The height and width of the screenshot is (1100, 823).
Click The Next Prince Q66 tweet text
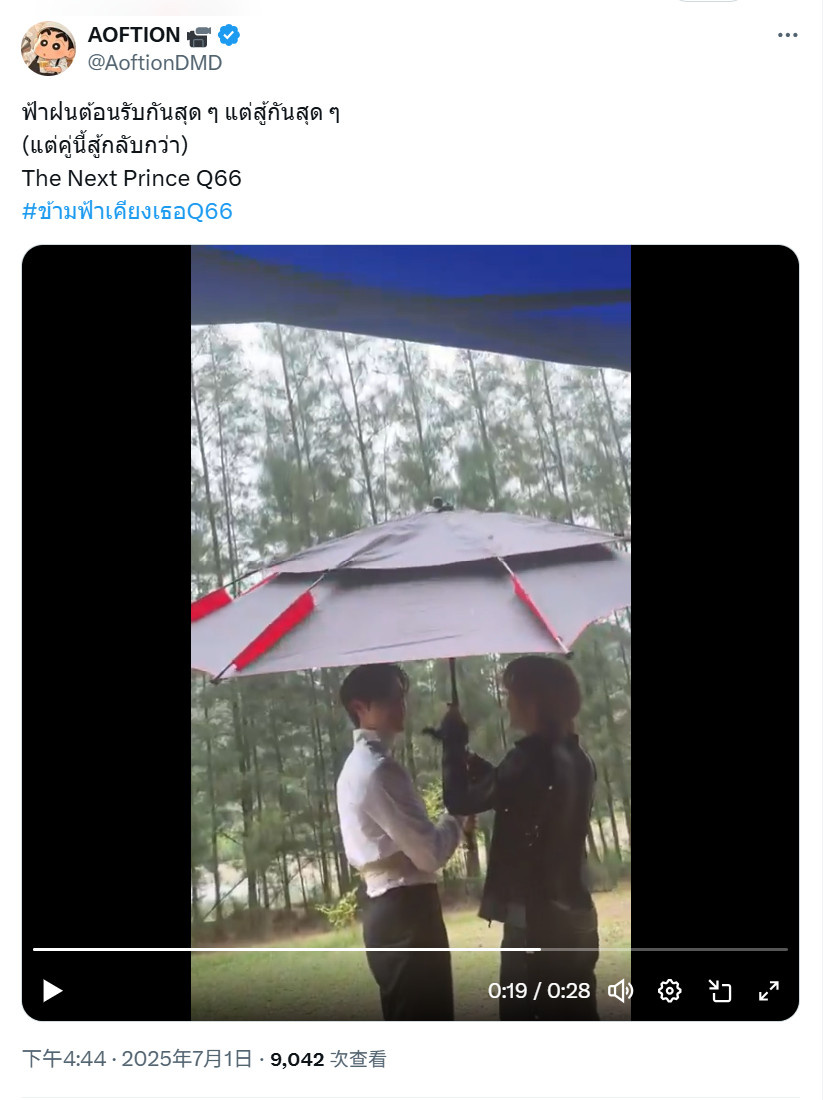[x=131, y=178]
